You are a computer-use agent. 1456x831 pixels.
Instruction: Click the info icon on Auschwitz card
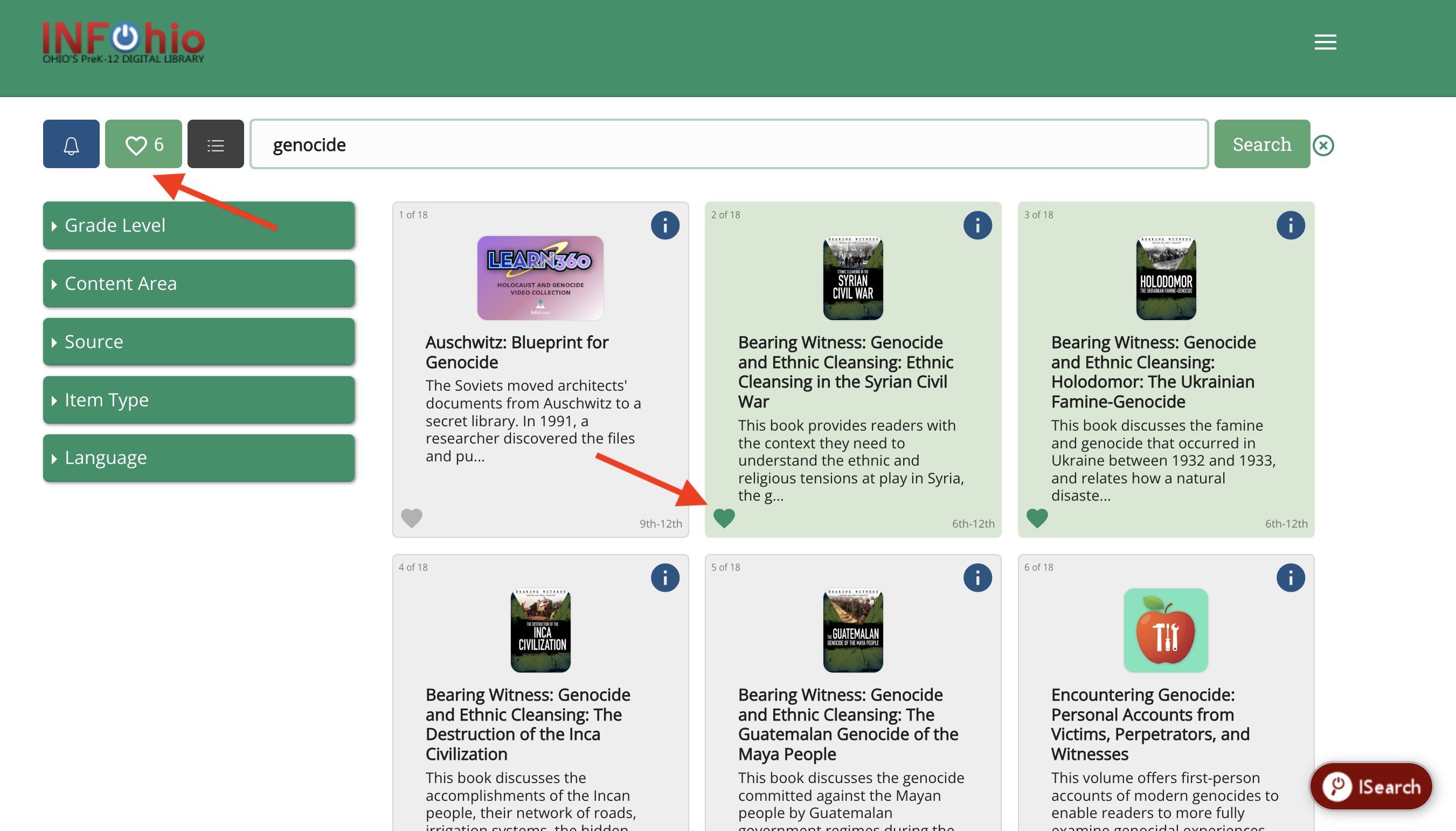(x=665, y=225)
